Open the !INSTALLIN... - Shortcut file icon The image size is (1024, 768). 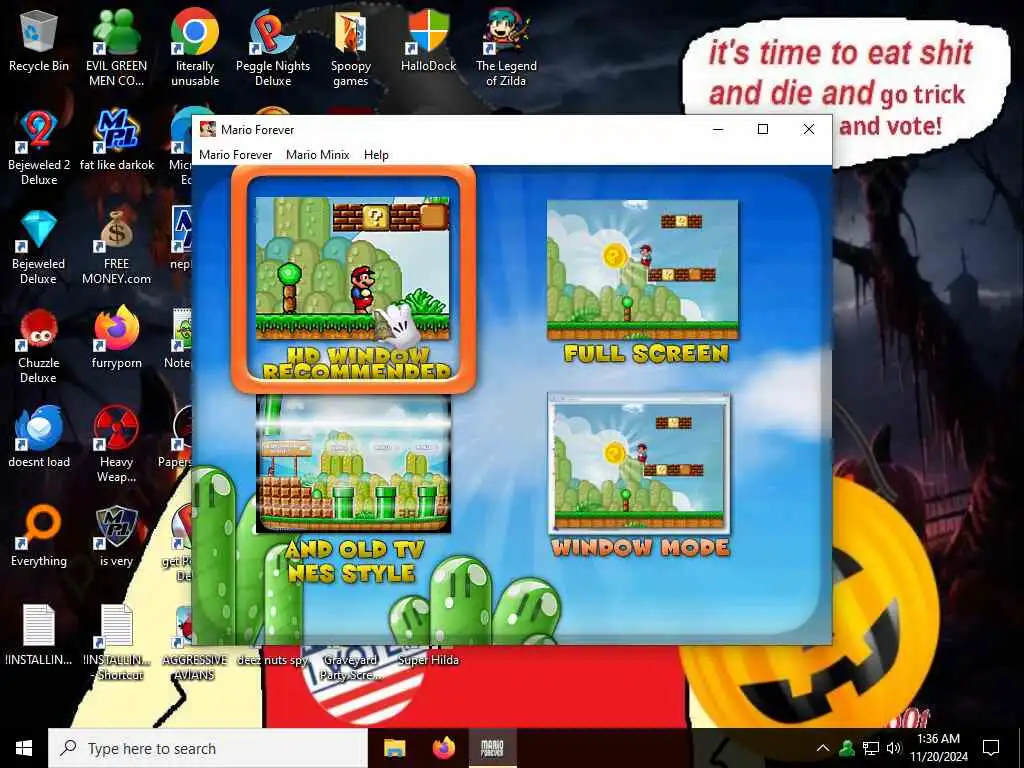pyautogui.click(x=116, y=643)
